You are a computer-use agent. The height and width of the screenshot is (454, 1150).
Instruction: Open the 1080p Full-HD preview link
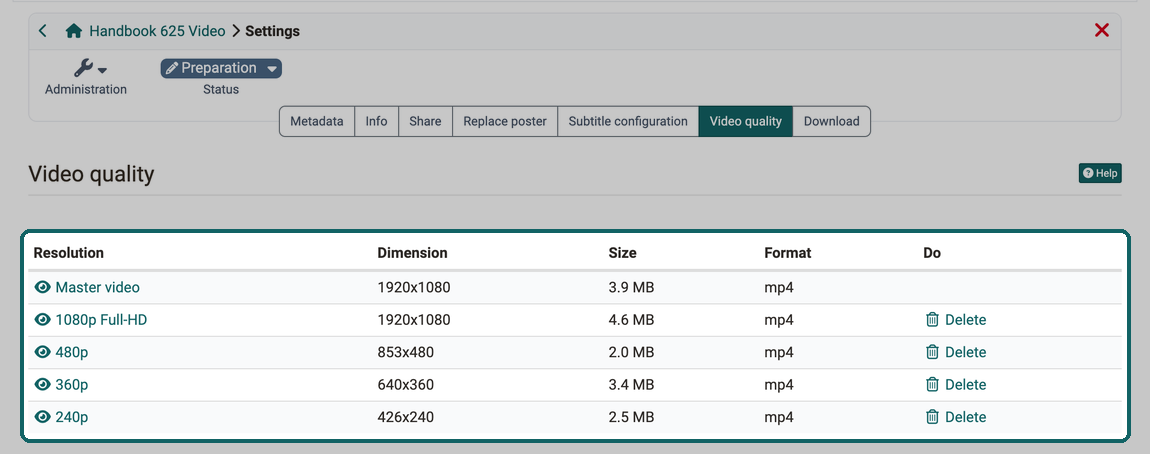101,320
